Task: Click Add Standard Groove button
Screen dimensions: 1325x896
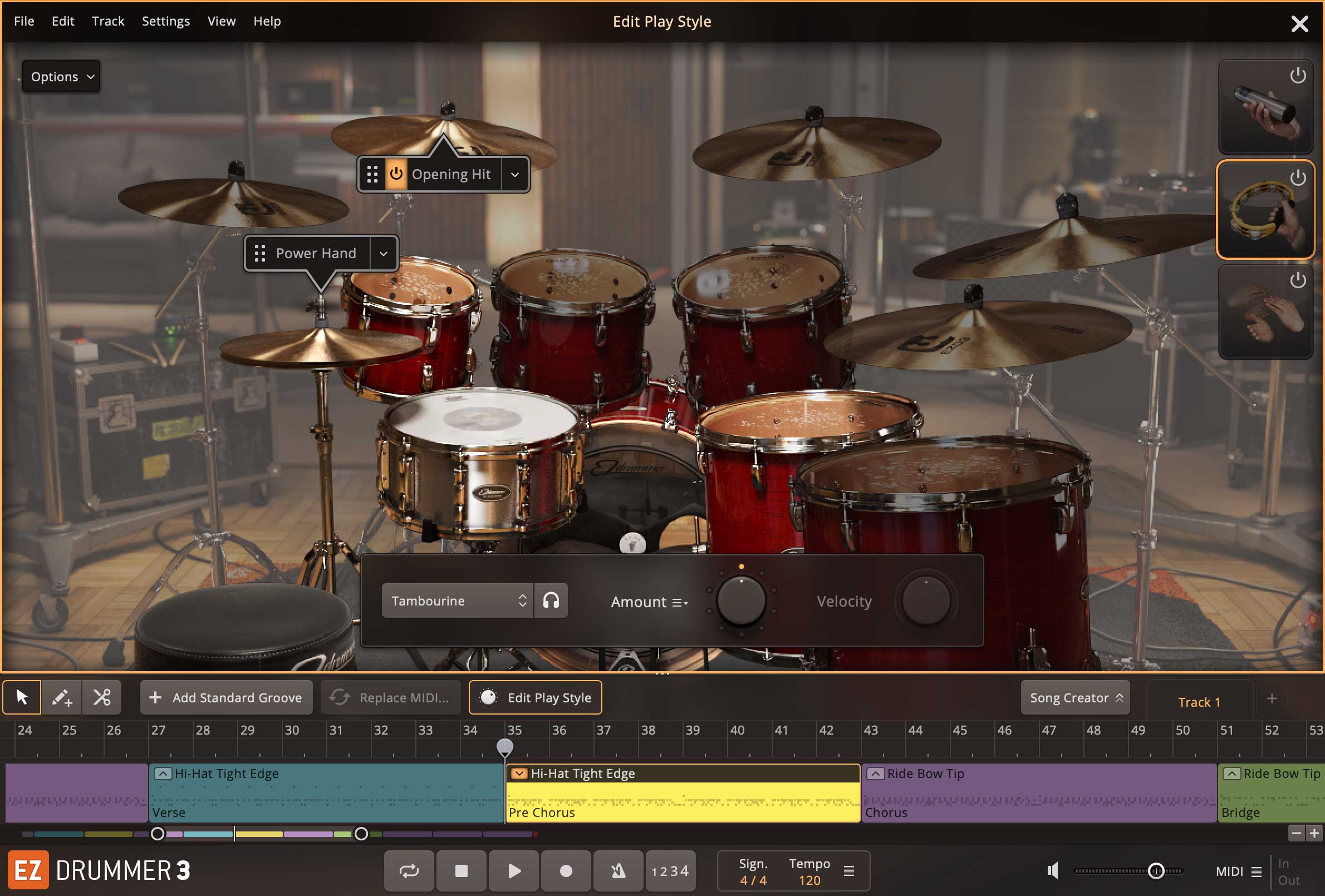Action: click(x=227, y=697)
